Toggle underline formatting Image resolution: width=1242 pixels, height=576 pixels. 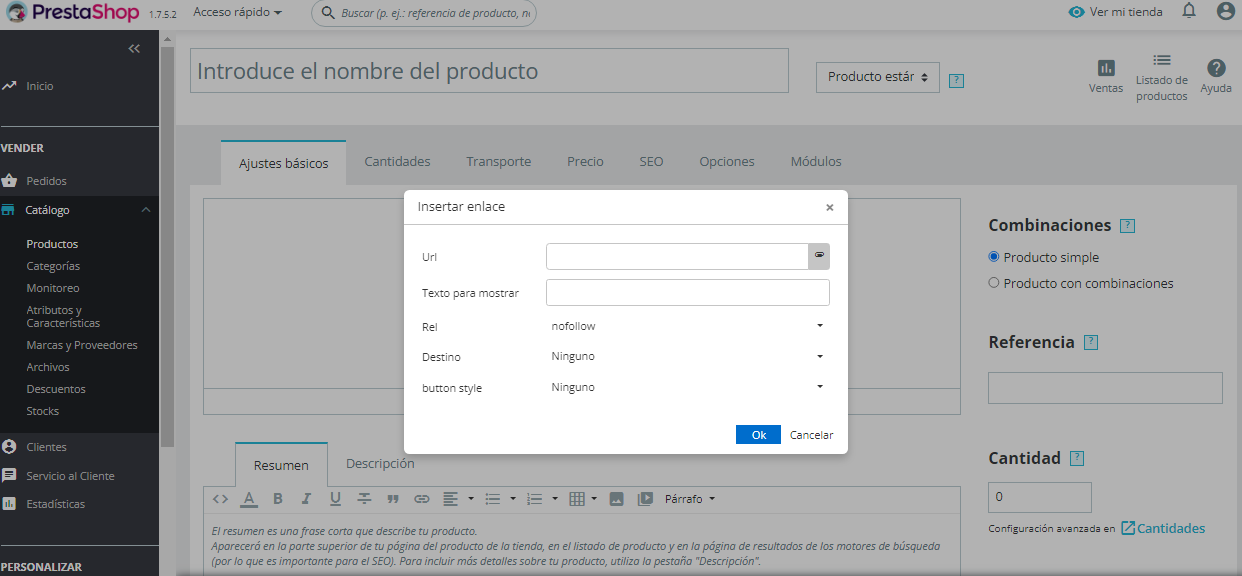coord(335,498)
